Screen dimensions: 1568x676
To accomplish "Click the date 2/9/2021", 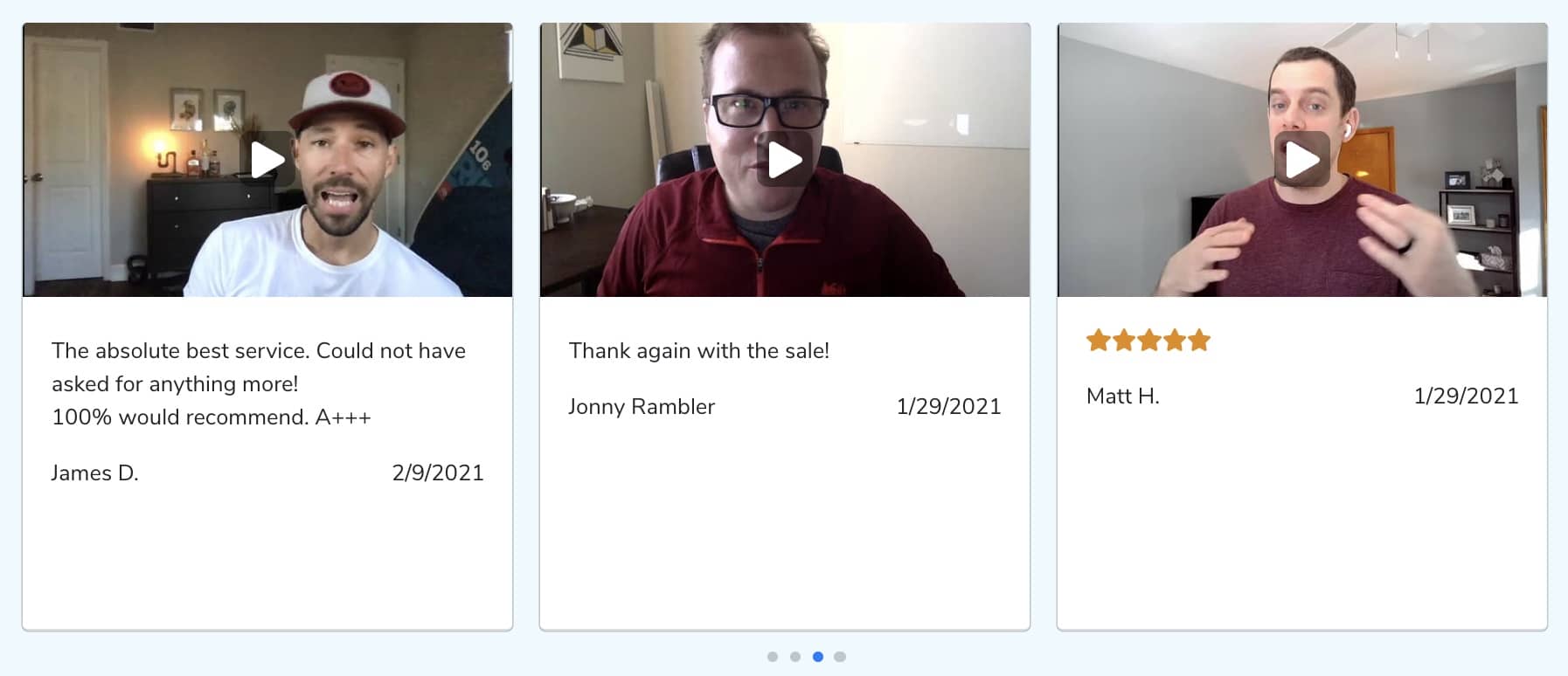I will point(438,473).
